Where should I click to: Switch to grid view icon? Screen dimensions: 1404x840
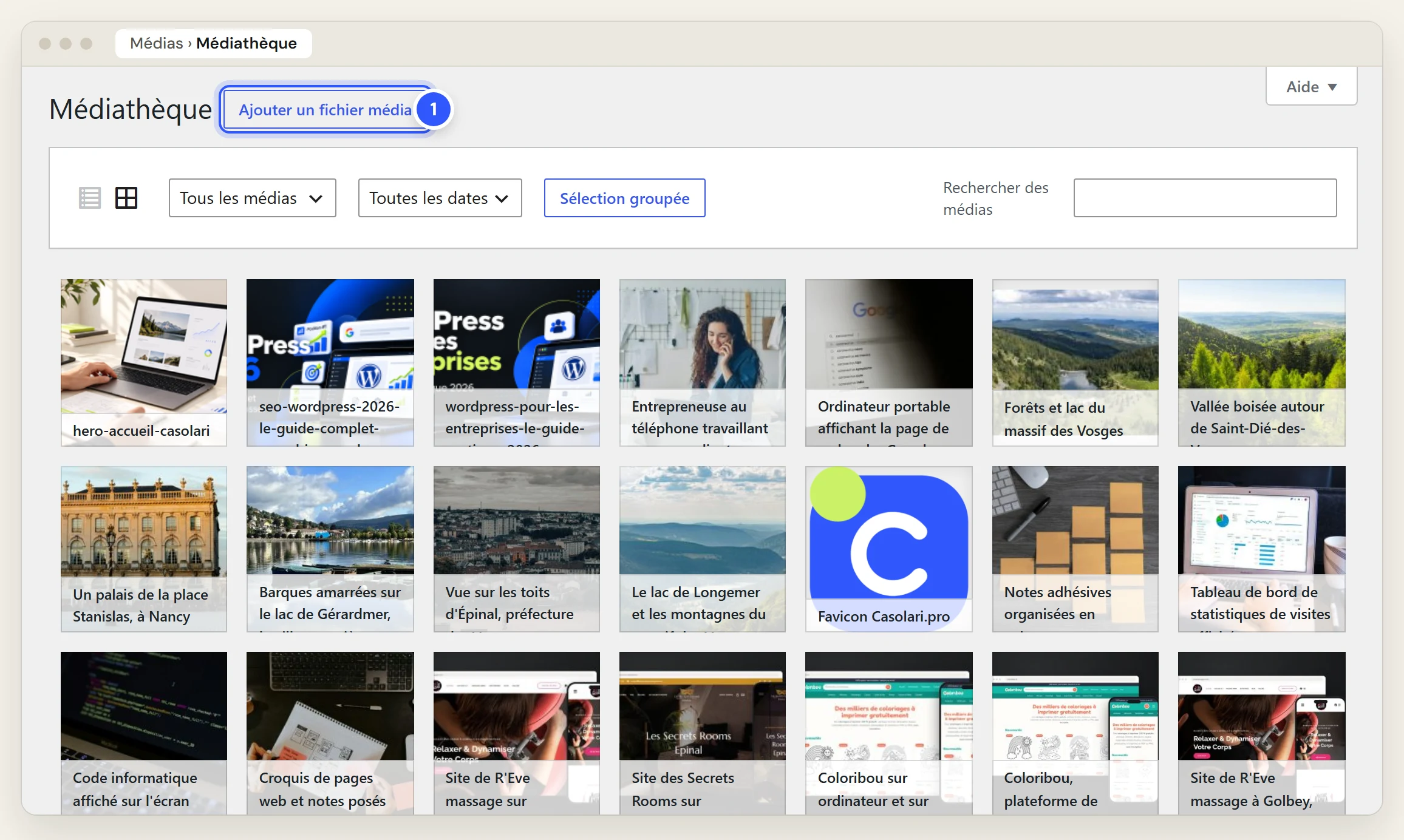pyautogui.click(x=126, y=198)
